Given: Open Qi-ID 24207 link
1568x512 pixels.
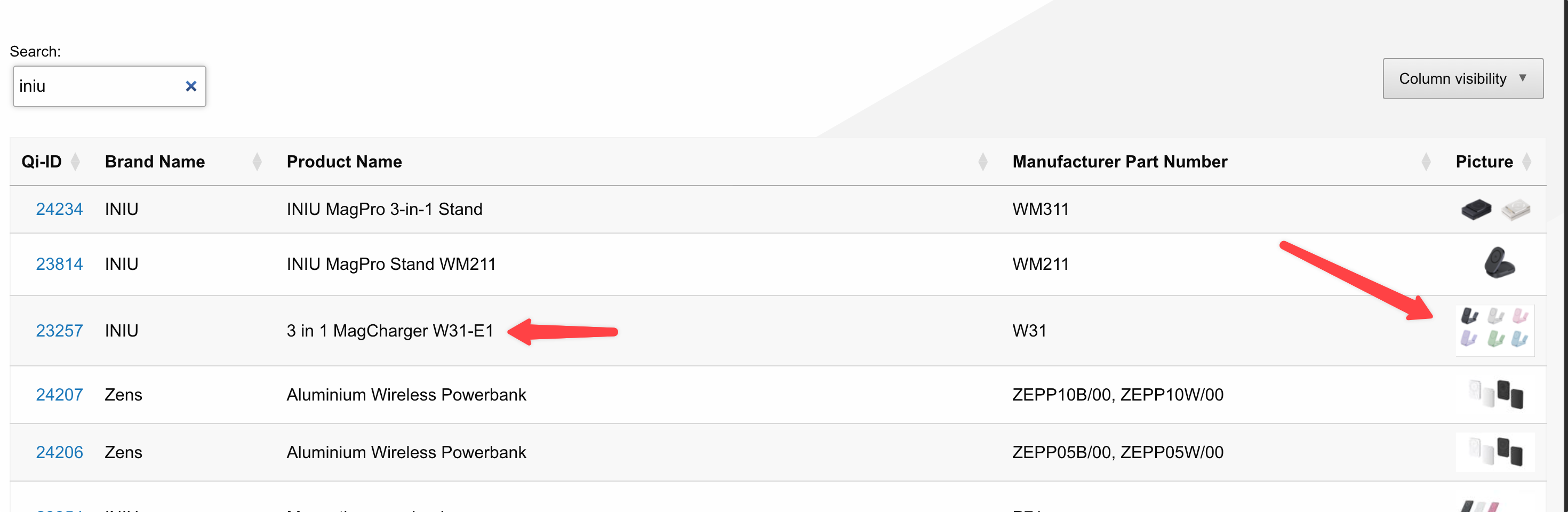Looking at the screenshot, I should pyautogui.click(x=59, y=395).
